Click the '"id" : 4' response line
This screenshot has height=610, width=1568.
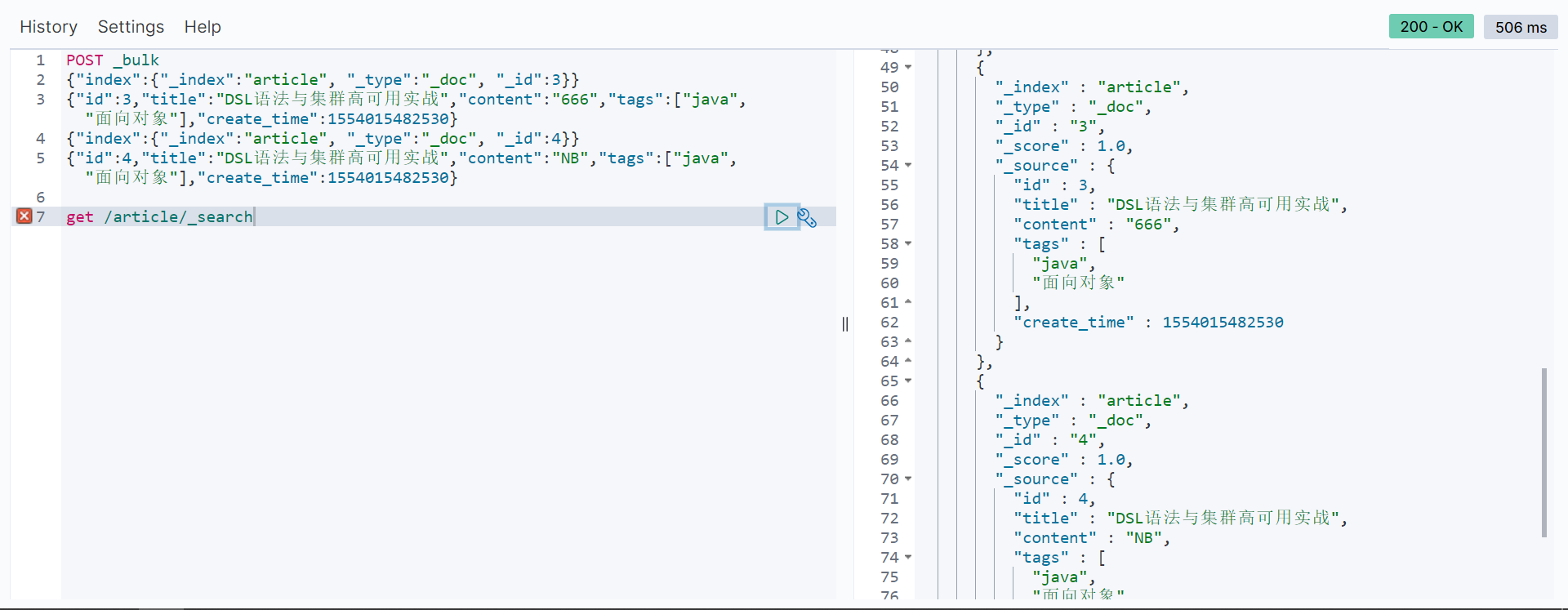coord(1054,499)
